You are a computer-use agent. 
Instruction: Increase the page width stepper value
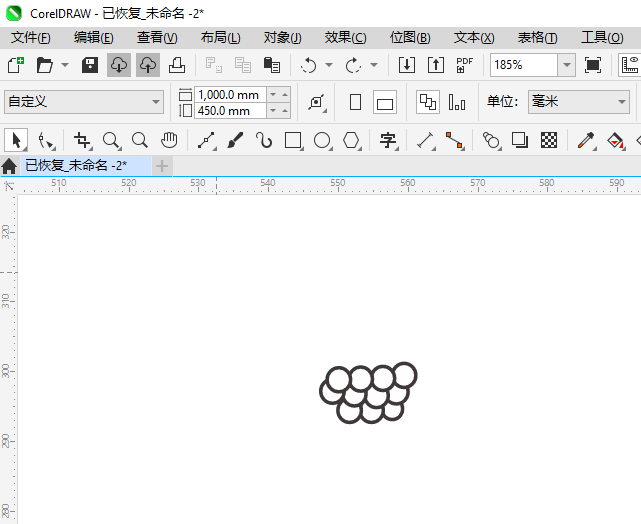[285, 95]
